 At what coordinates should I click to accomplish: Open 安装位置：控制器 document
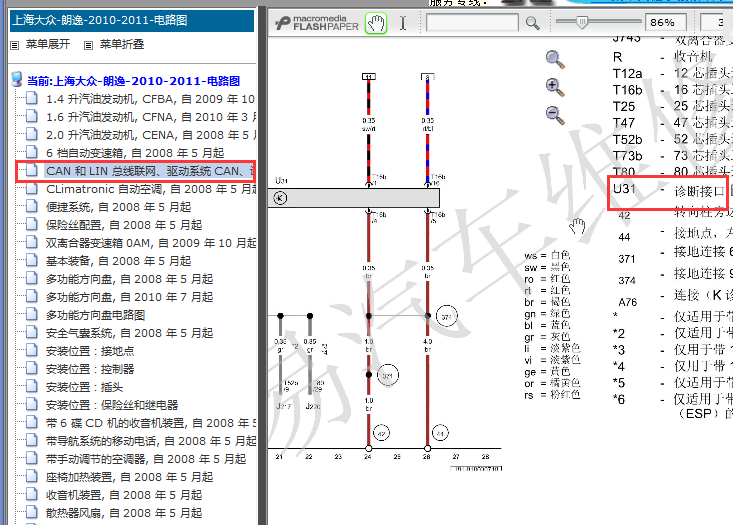[90, 369]
